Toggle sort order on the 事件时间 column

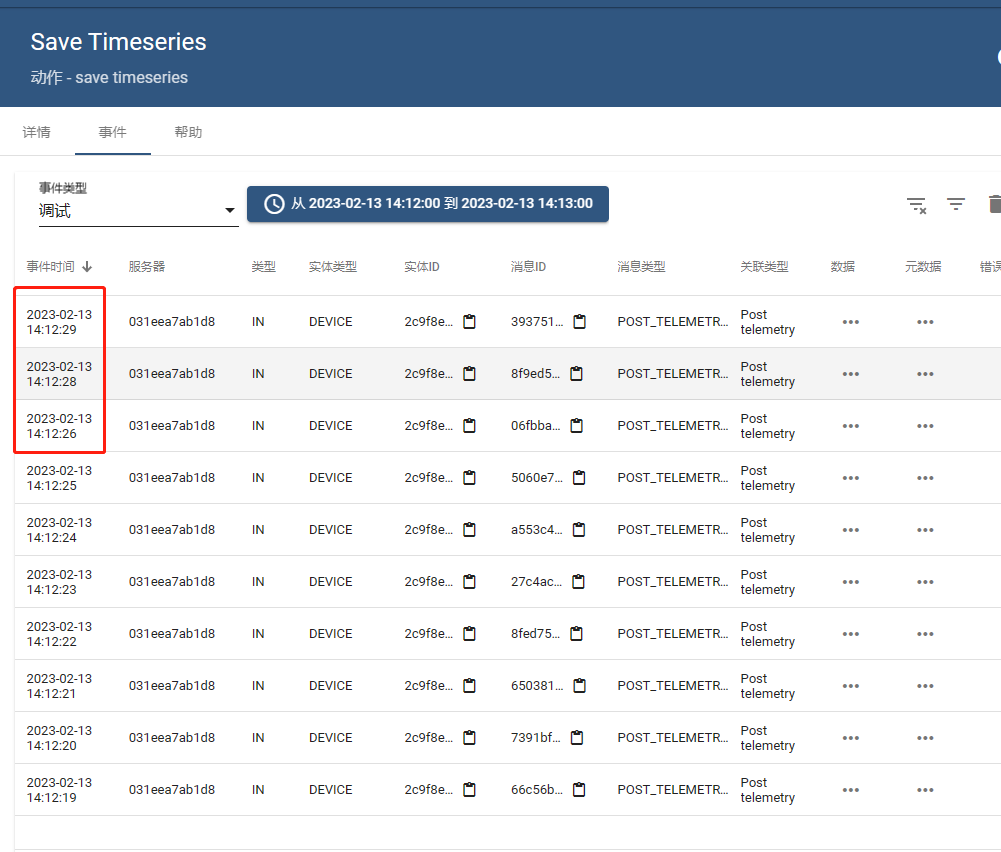pos(59,267)
